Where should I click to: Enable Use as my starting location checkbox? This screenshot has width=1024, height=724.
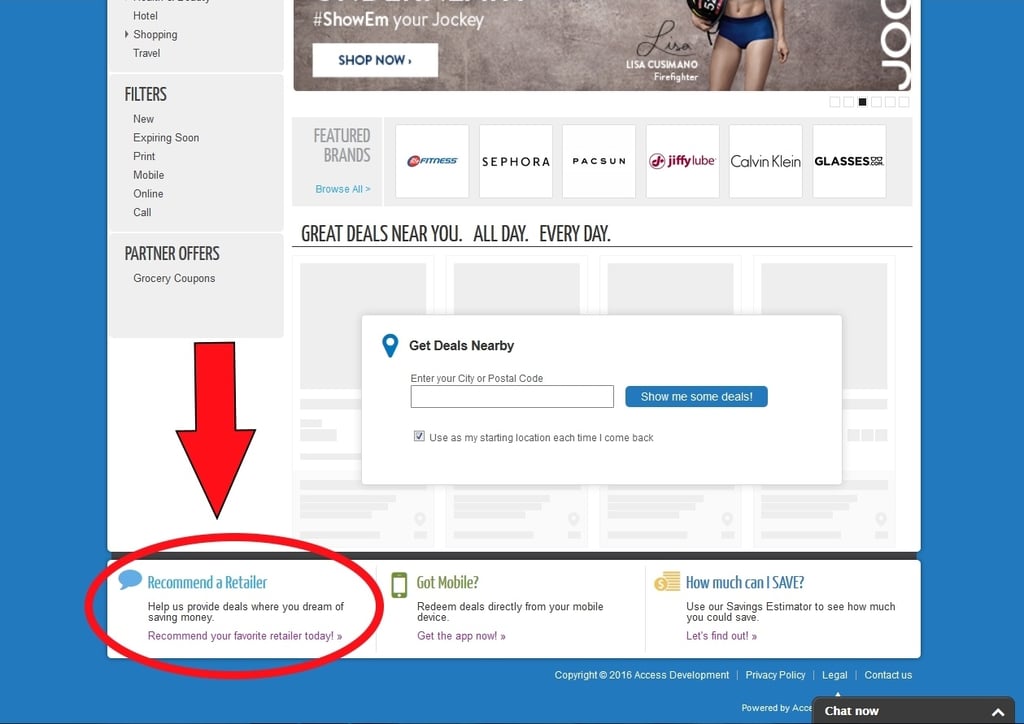[x=419, y=434]
